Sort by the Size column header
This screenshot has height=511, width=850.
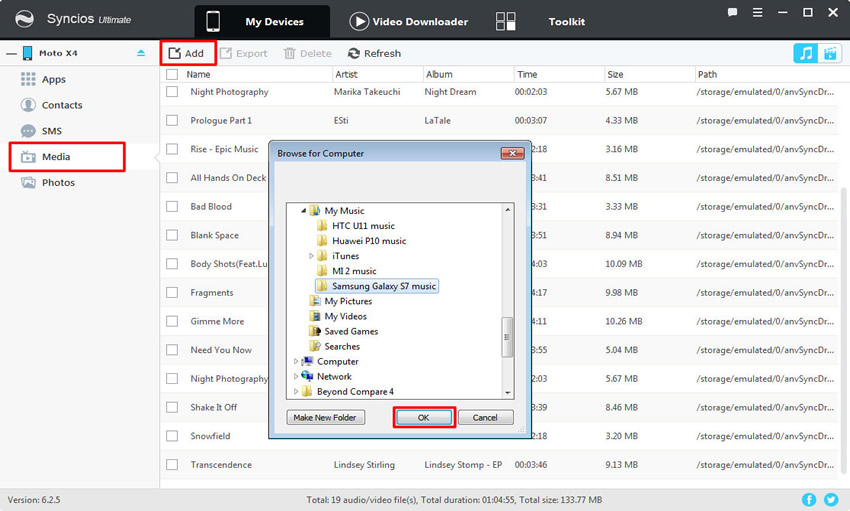[649, 74]
